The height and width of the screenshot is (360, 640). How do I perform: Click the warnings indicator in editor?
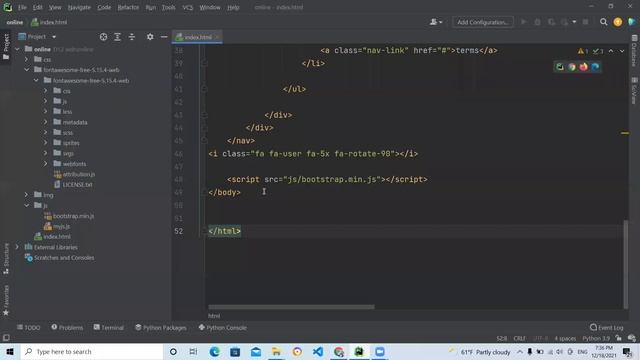[583, 51]
